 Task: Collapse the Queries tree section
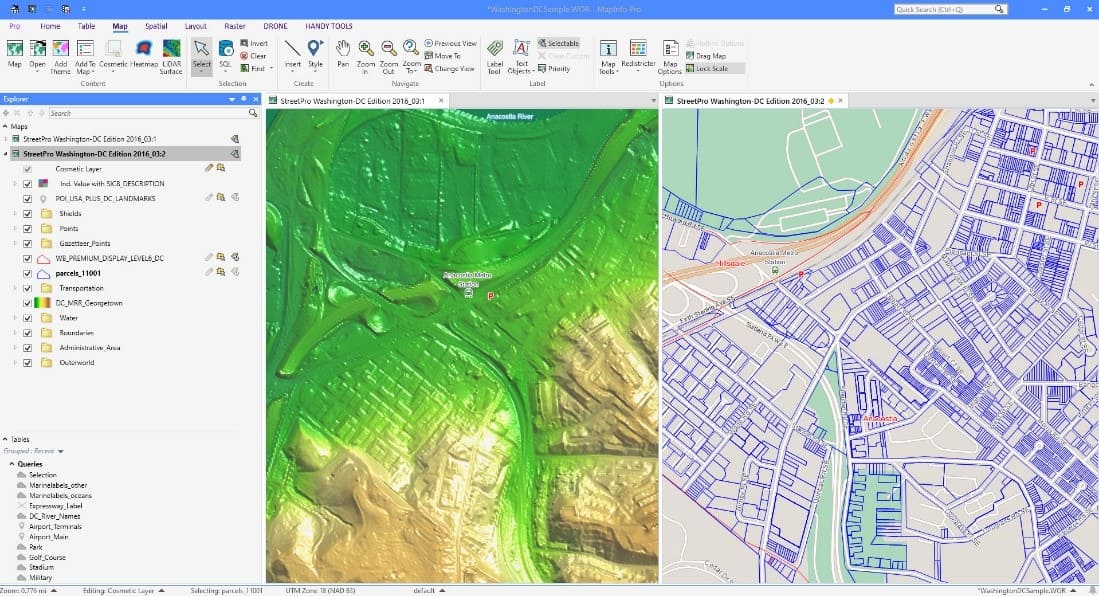[x=11, y=464]
